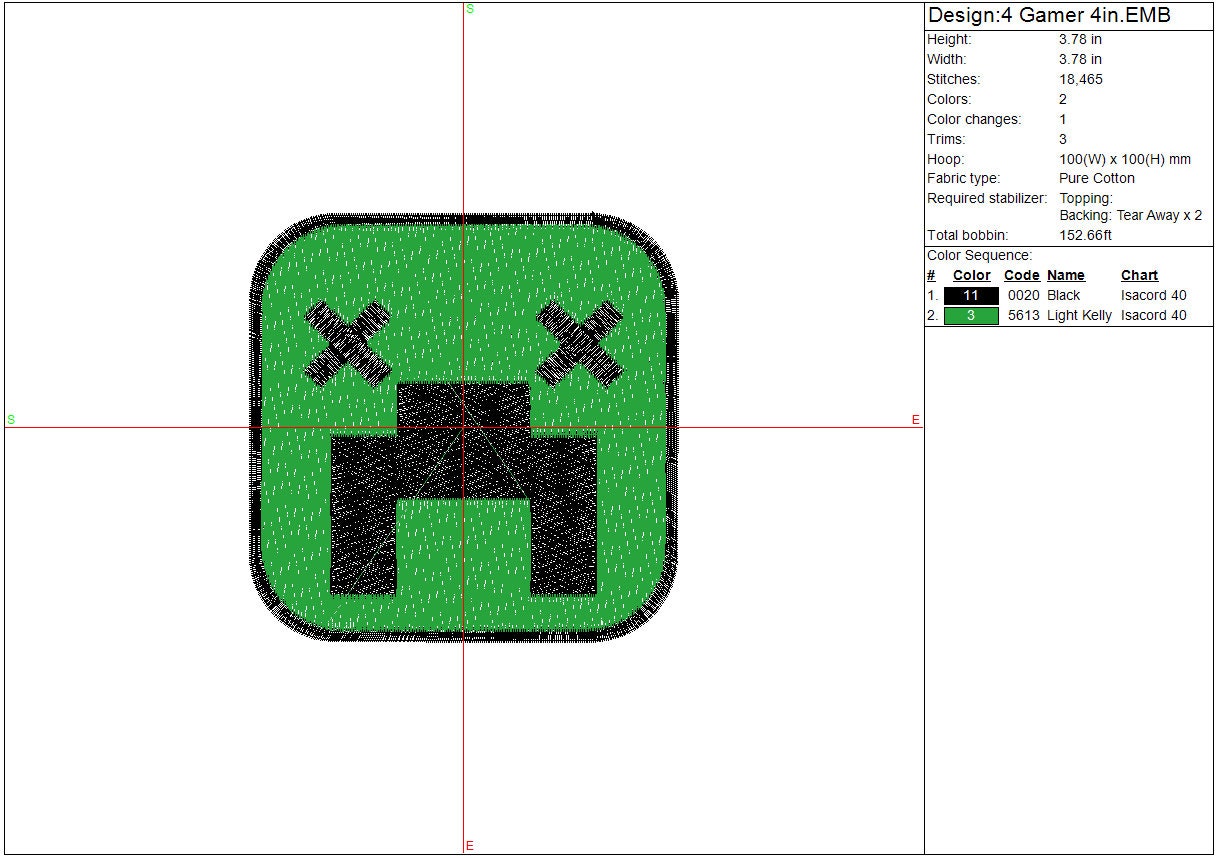This screenshot has height=858, width=1218.
Task: Click the underlined Code column header
Action: pos(1021,276)
